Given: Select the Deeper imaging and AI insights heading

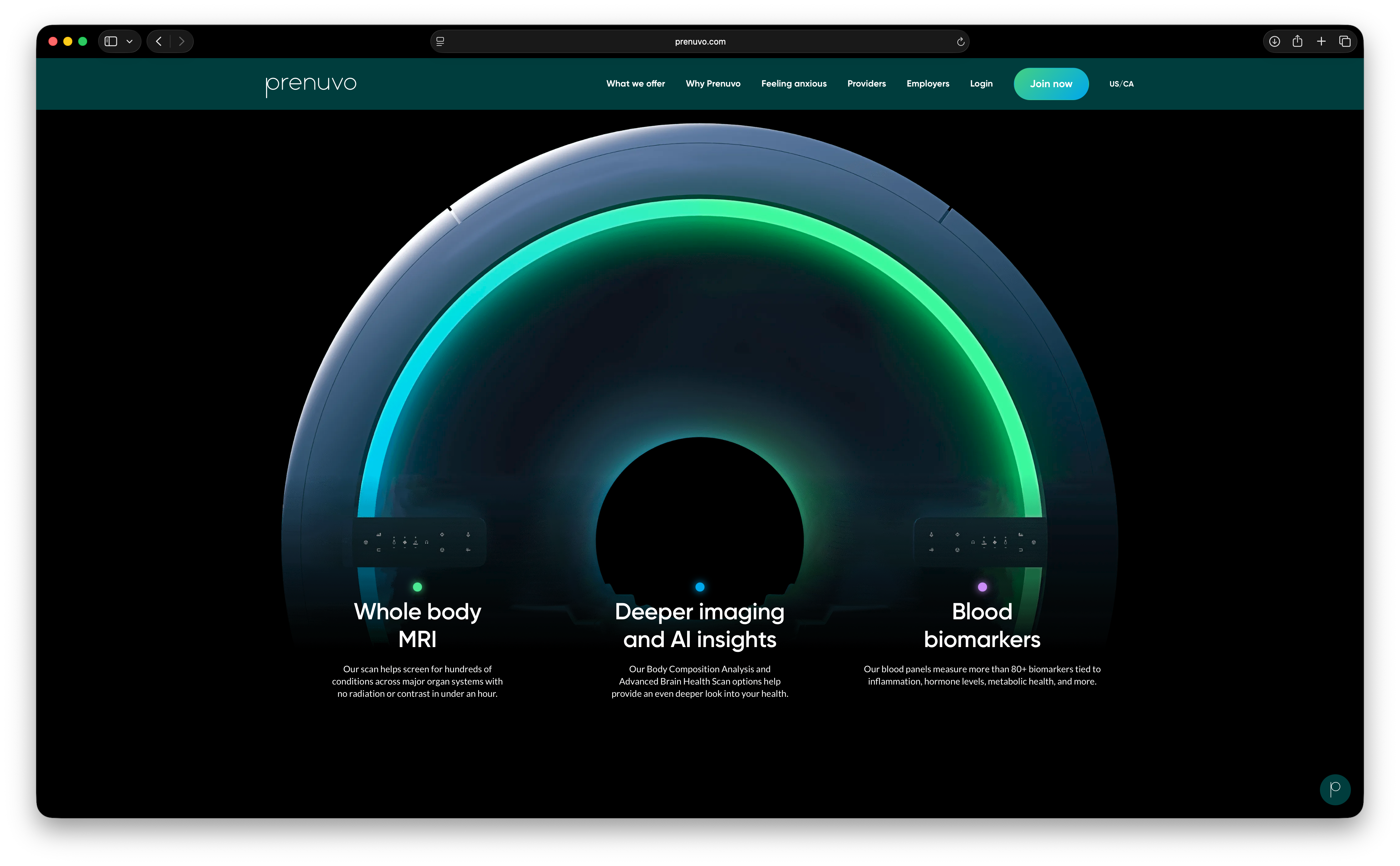Looking at the screenshot, I should point(700,625).
